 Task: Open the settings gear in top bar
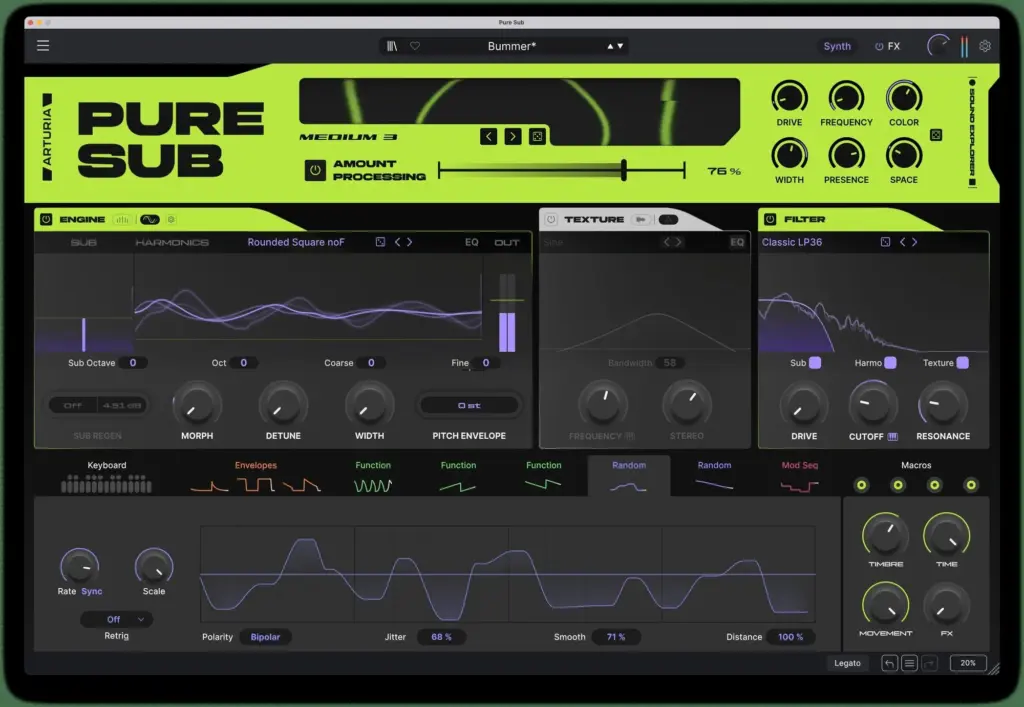tap(985, 46)
